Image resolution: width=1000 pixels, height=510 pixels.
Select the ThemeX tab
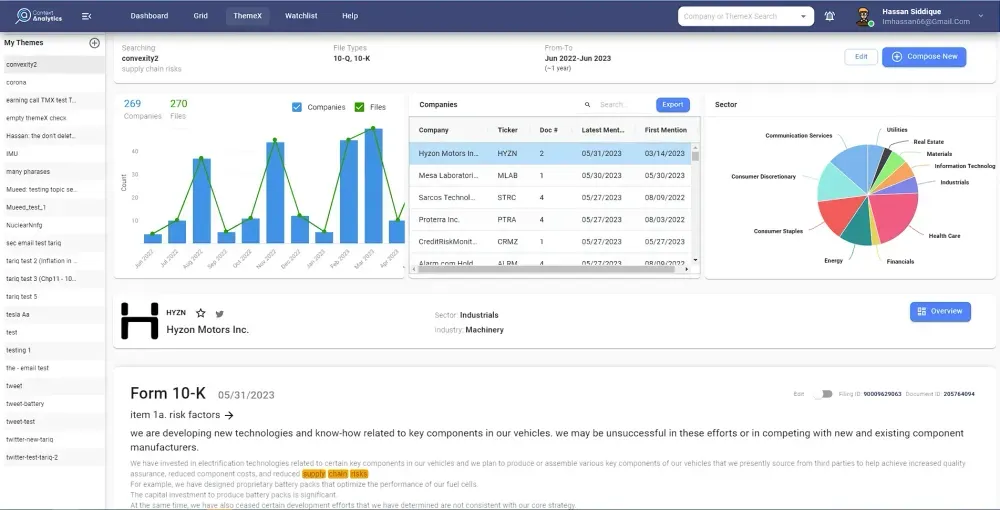click(x=247, y=16)
